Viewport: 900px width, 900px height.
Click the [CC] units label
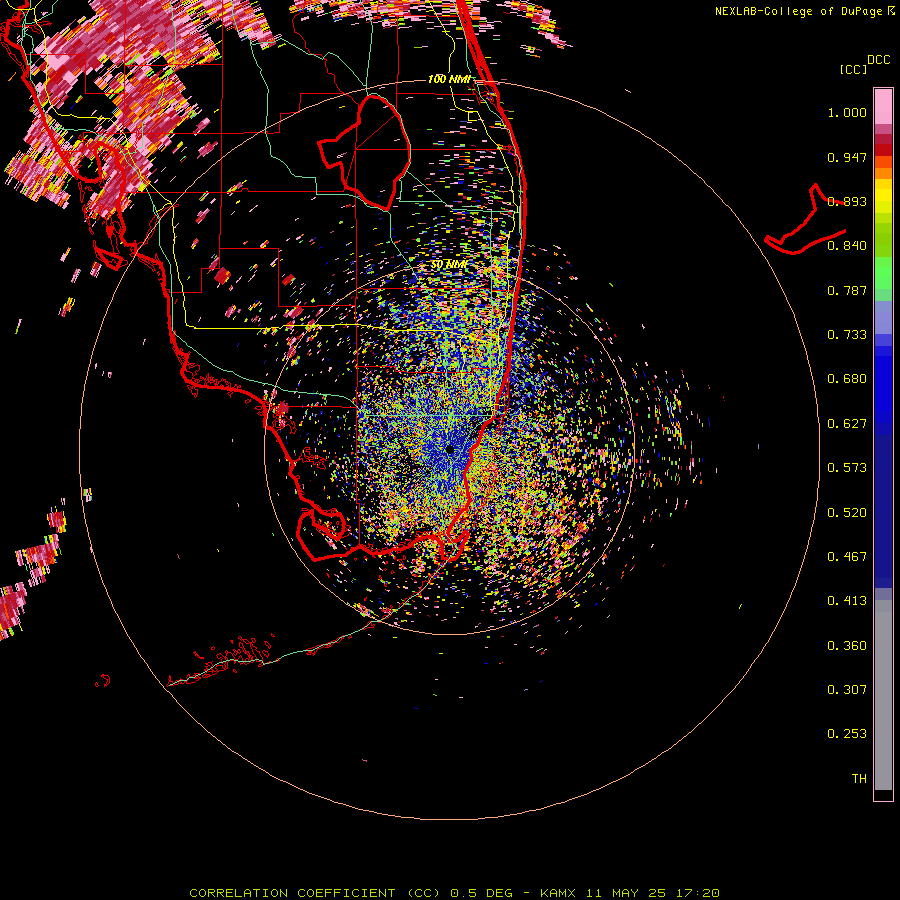[853, 69]
